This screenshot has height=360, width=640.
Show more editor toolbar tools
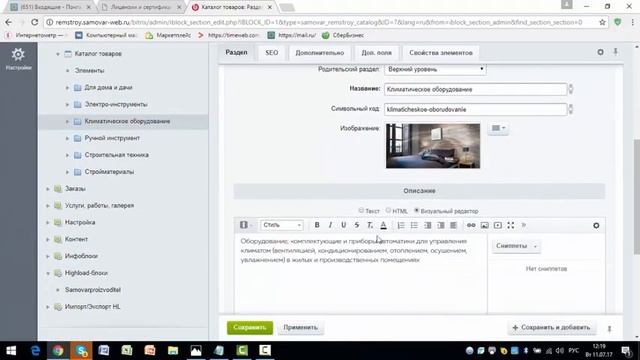coord(524,225)
